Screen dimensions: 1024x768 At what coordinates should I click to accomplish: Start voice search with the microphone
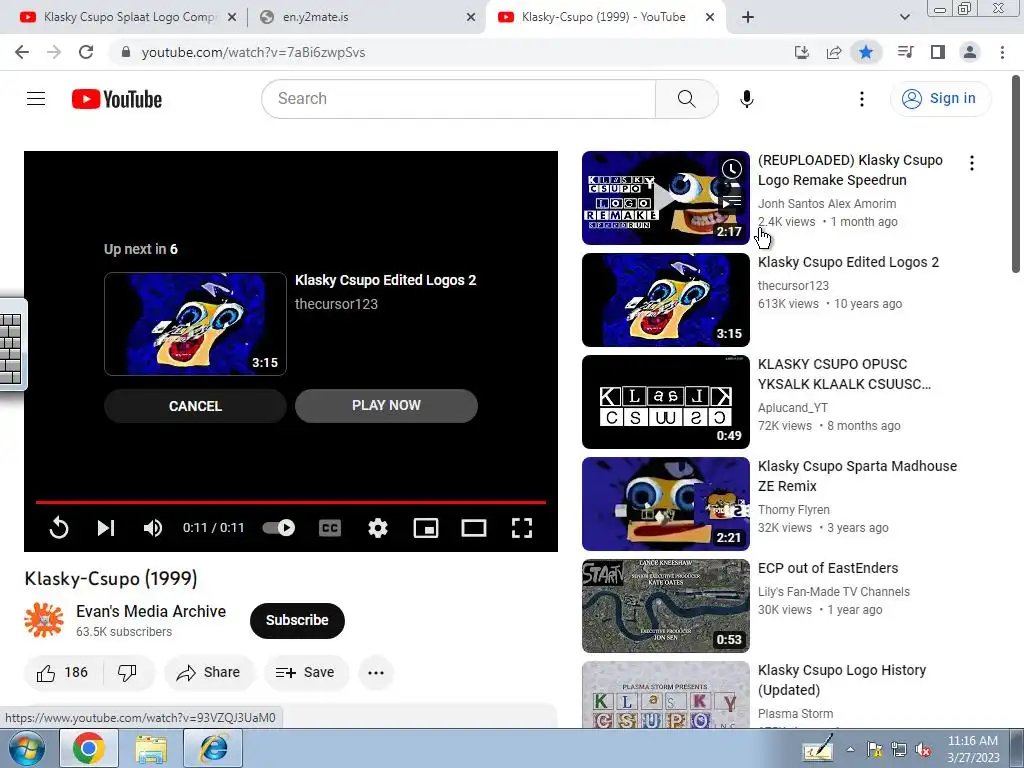coord(746,99)
